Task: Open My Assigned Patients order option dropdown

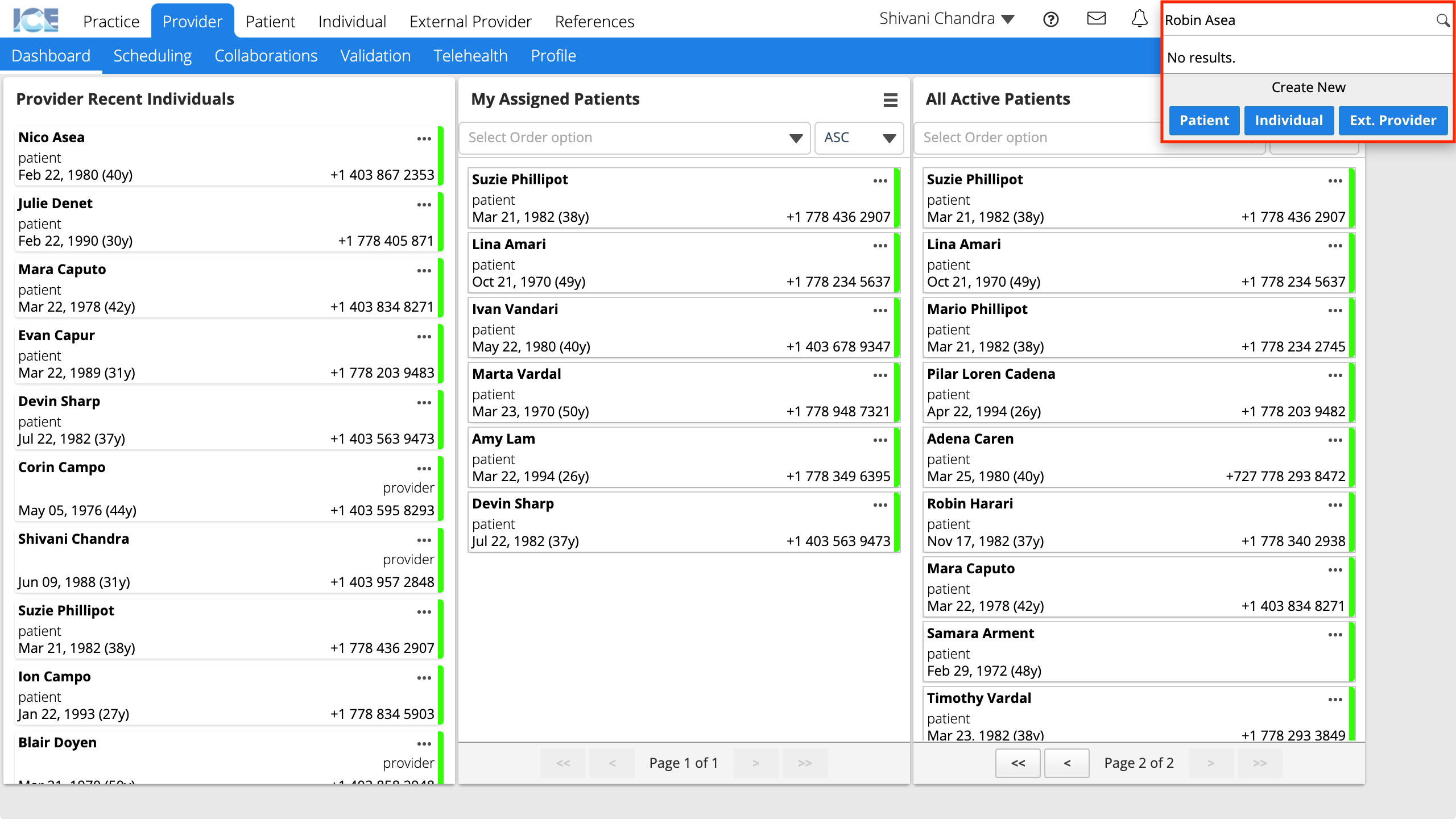Action: (x=635, y=138)
